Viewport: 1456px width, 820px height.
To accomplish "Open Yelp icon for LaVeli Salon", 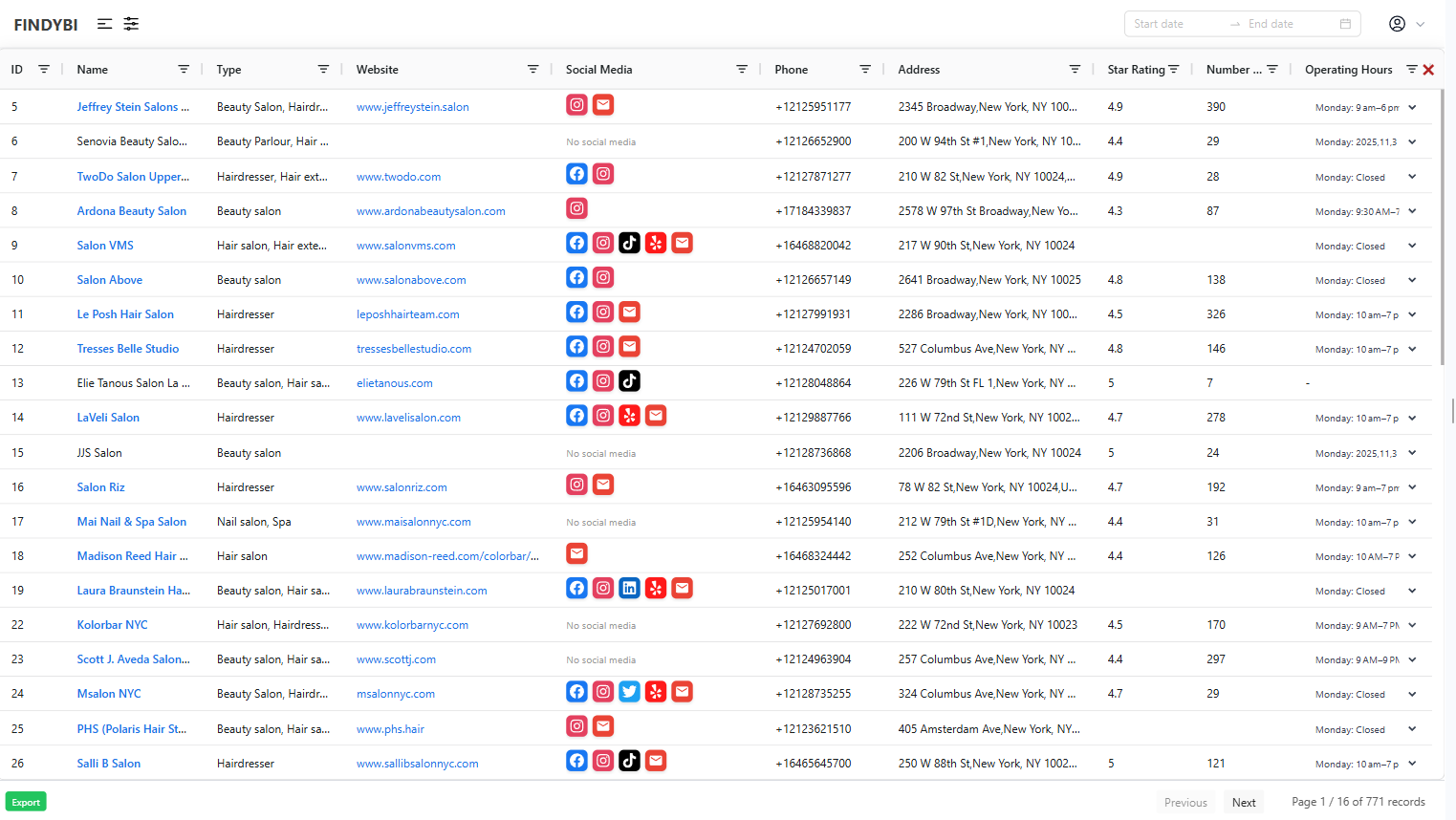I will click(629, 416).
